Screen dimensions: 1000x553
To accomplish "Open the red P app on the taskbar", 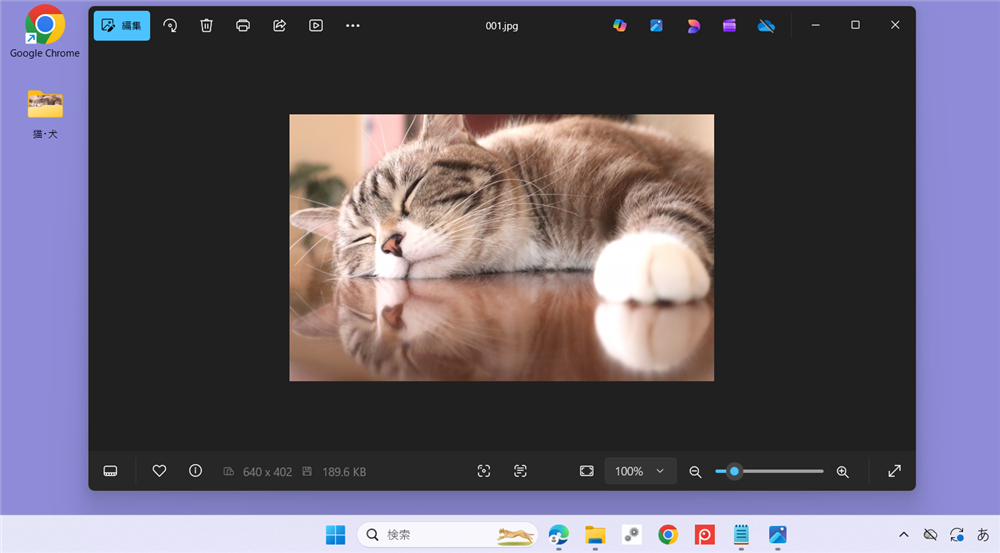I will (705, 535).
